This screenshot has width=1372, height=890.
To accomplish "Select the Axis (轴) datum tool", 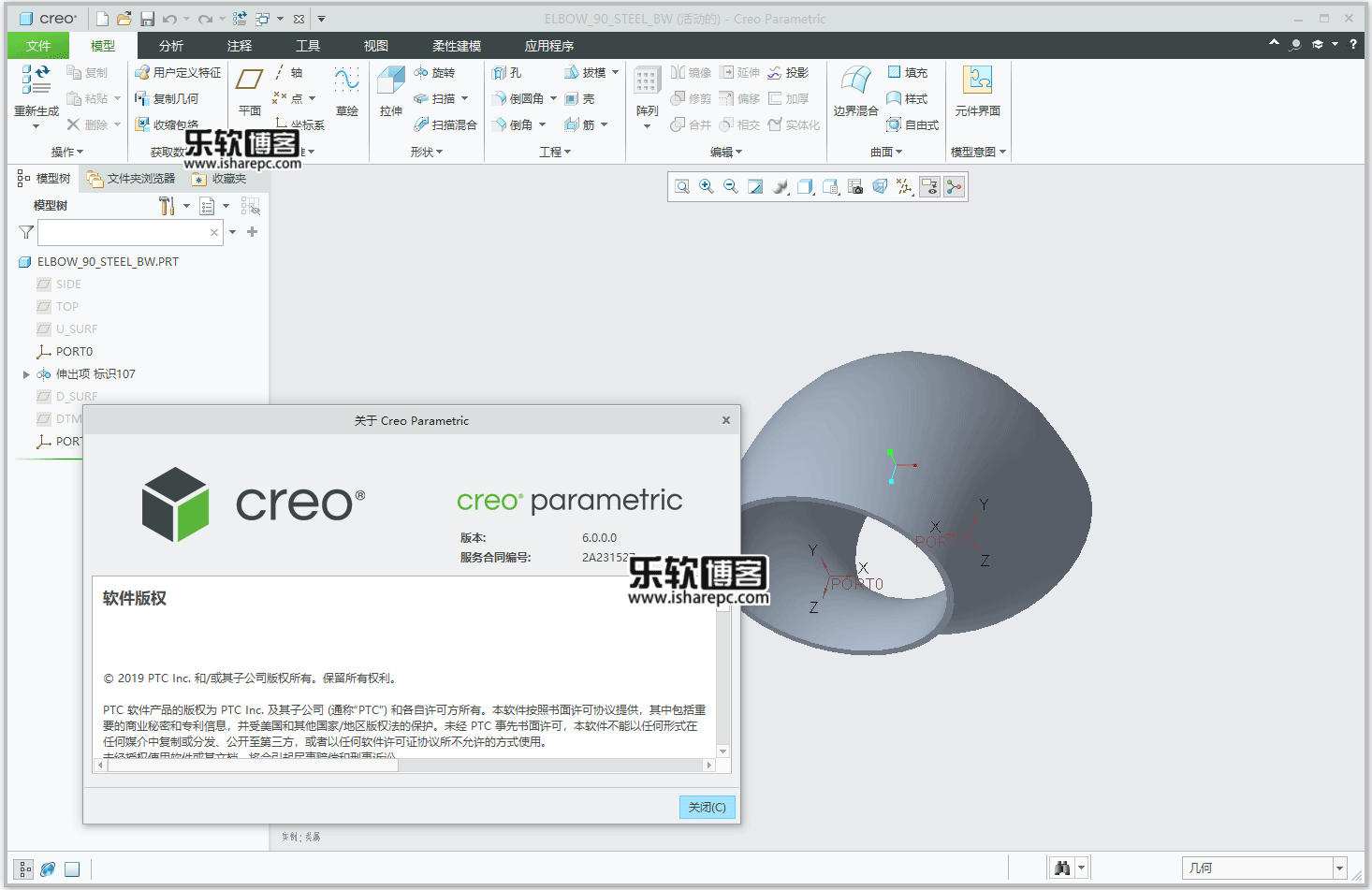I will tap(288, 72).
